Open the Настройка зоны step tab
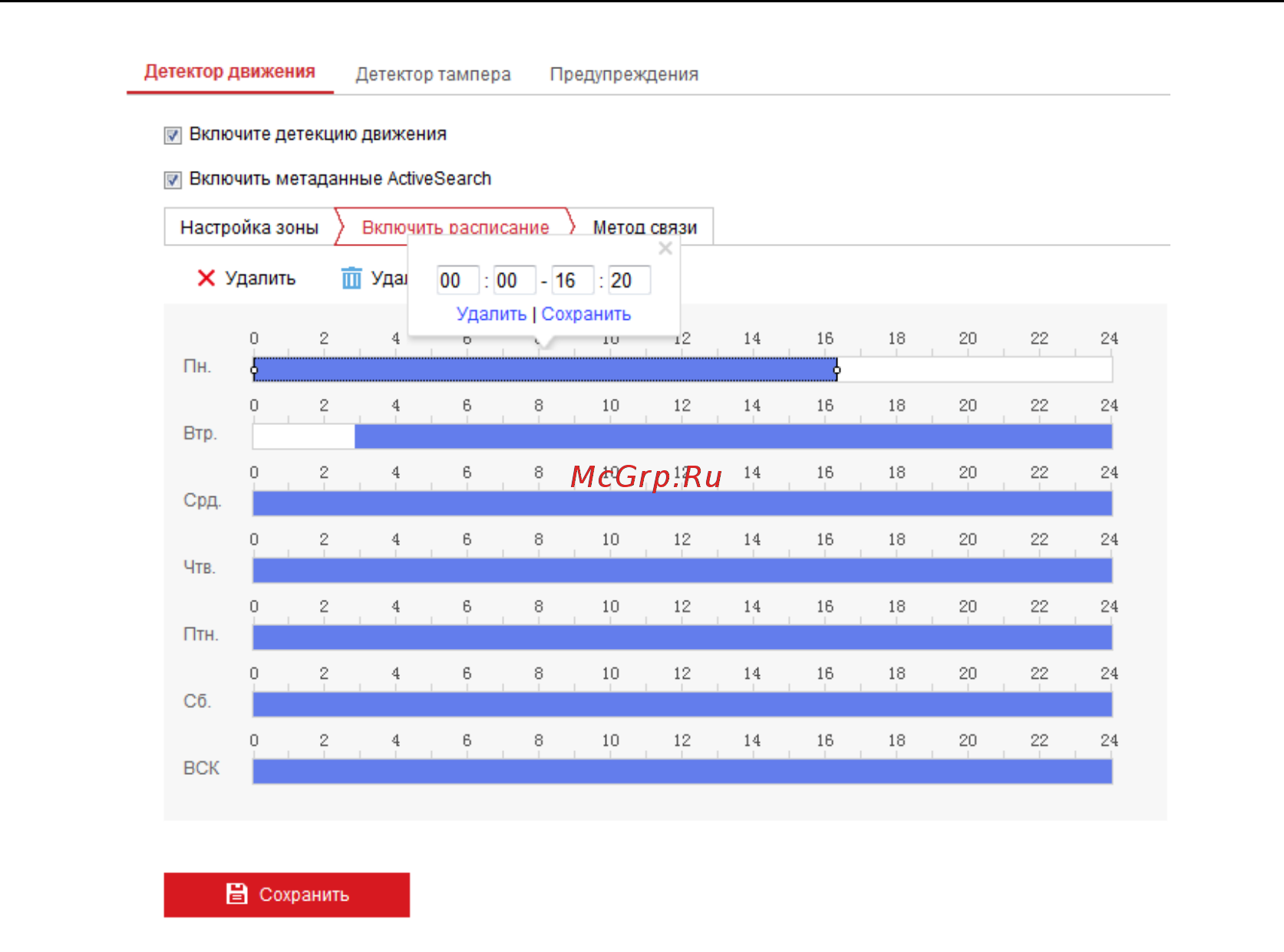 click(x=249, y=227)
